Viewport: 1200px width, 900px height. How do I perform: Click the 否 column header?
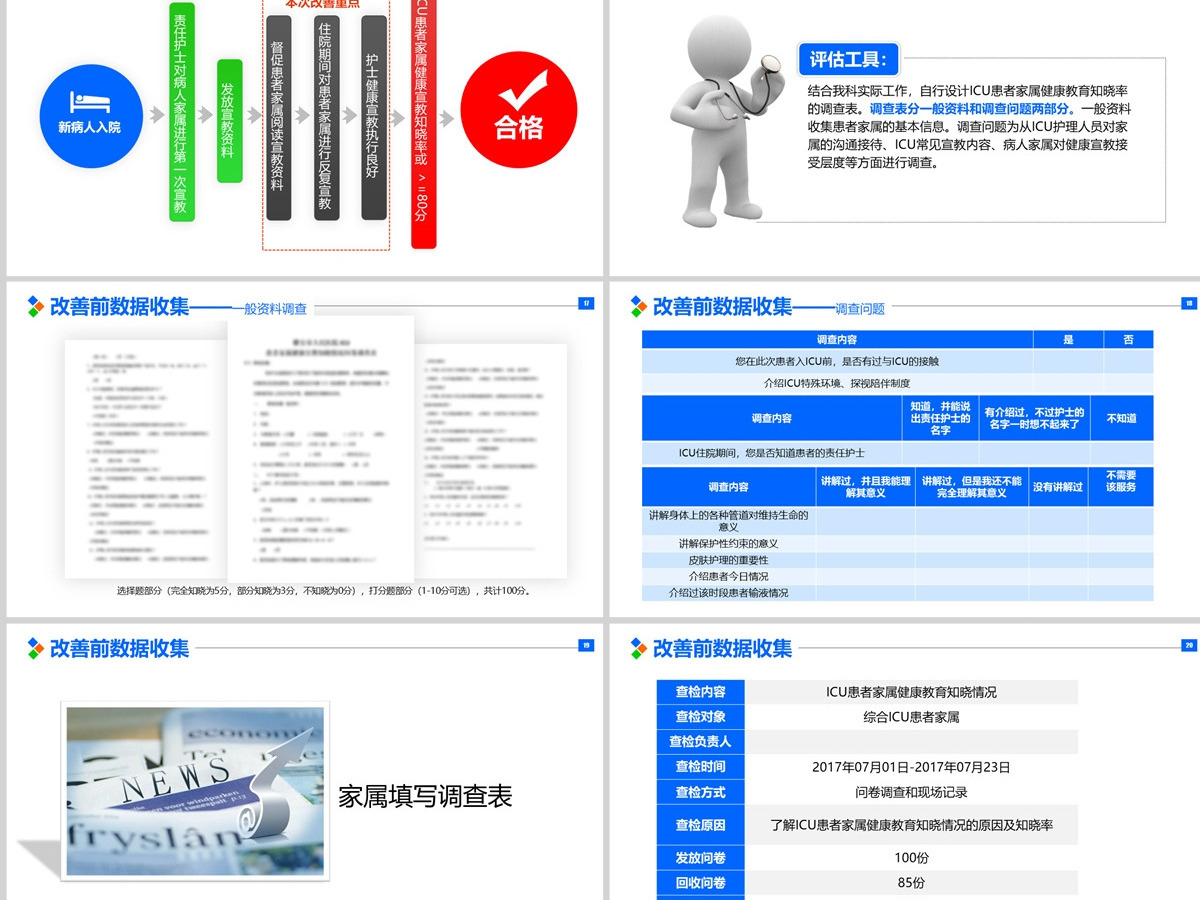point(1128,340)
